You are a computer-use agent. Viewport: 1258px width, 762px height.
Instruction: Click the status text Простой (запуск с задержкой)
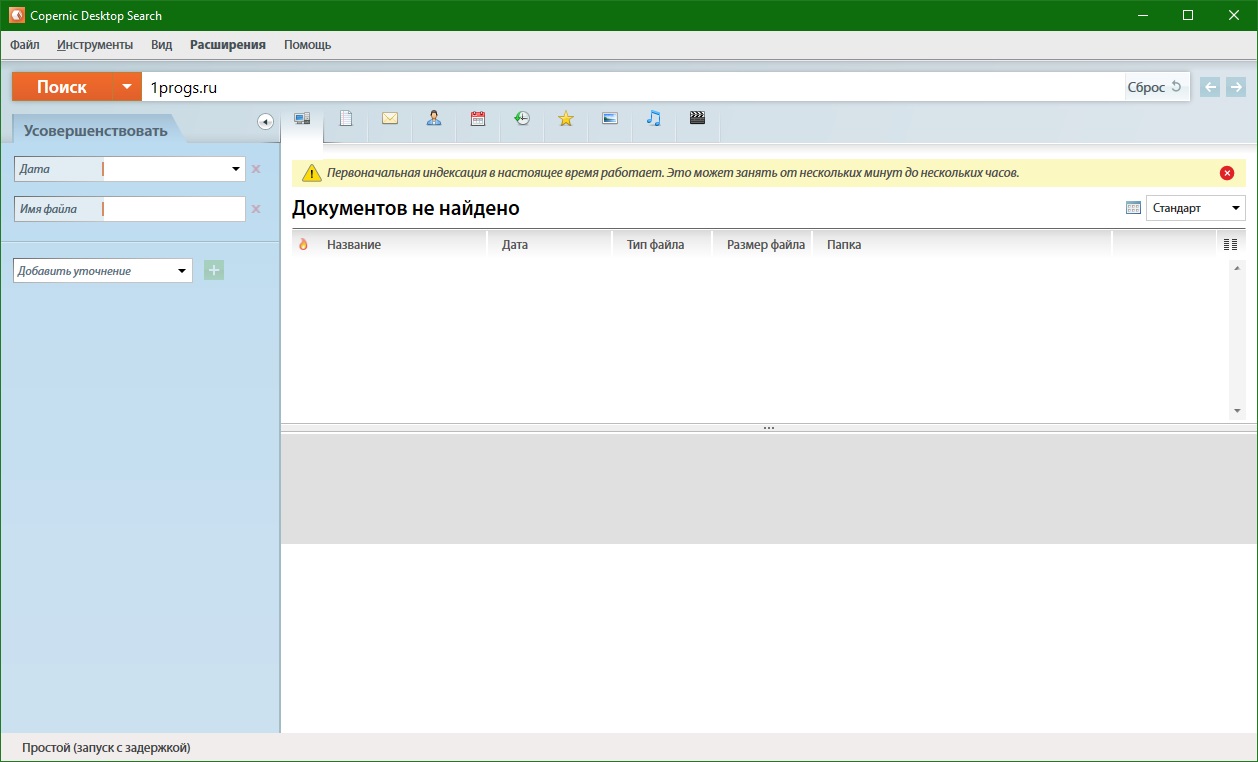point(106,747)
